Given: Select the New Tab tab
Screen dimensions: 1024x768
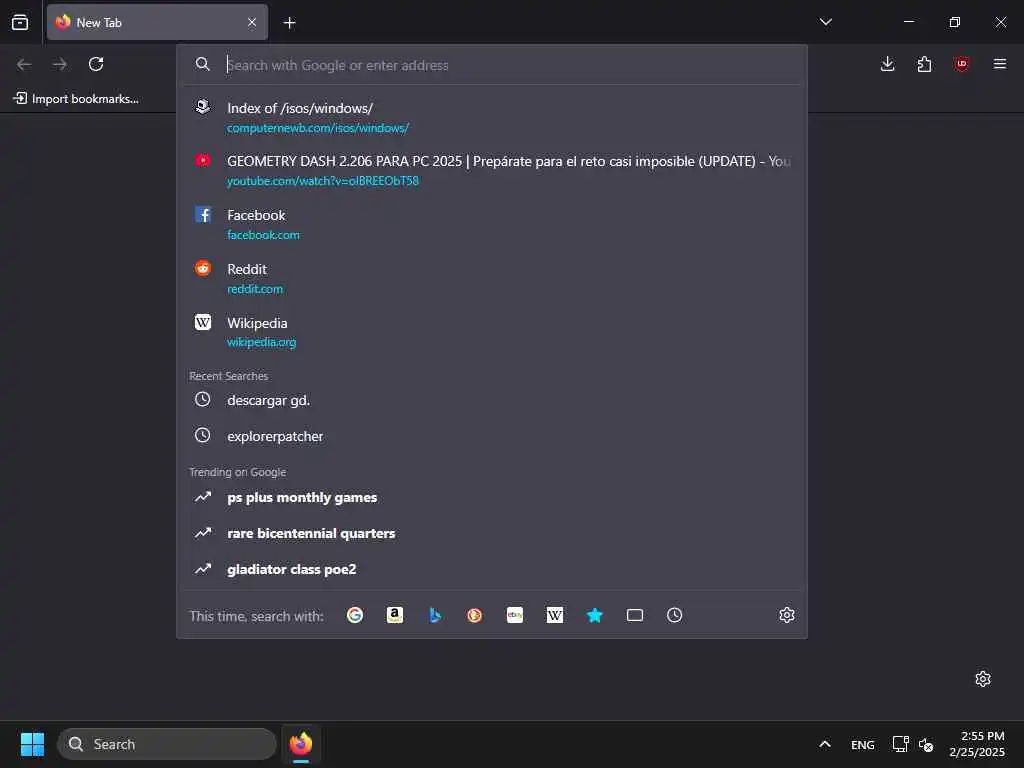Looking at the screenshot, I should click(157, 22).
